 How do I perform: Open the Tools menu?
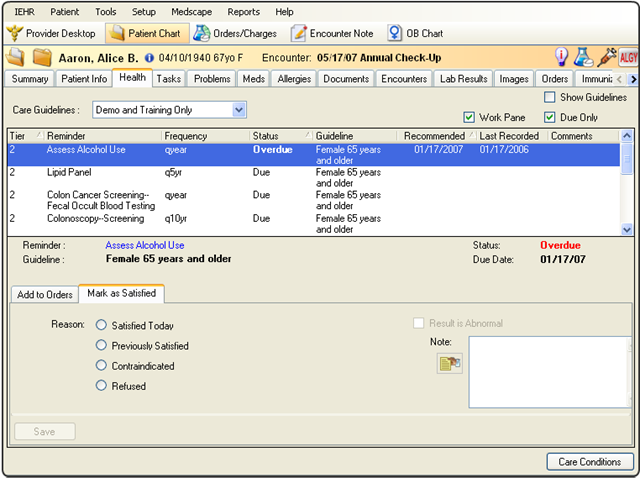[x=105, y=12]
